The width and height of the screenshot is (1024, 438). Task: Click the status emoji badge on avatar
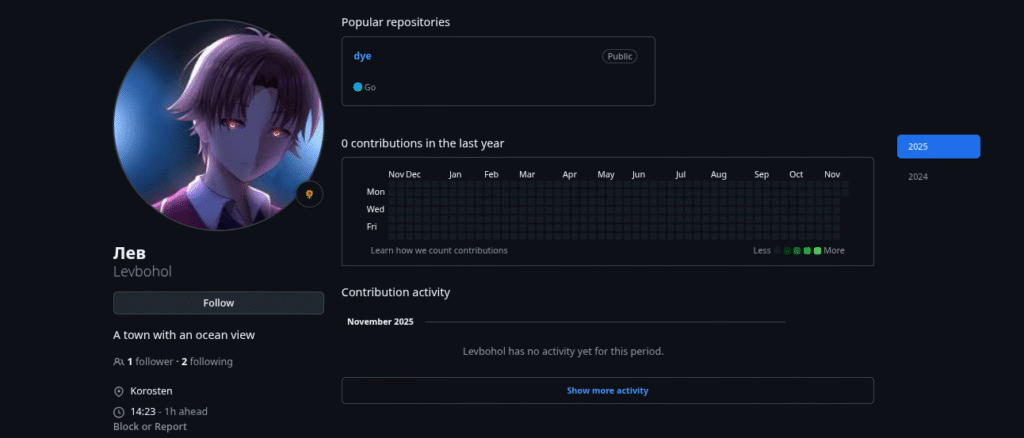310,194
